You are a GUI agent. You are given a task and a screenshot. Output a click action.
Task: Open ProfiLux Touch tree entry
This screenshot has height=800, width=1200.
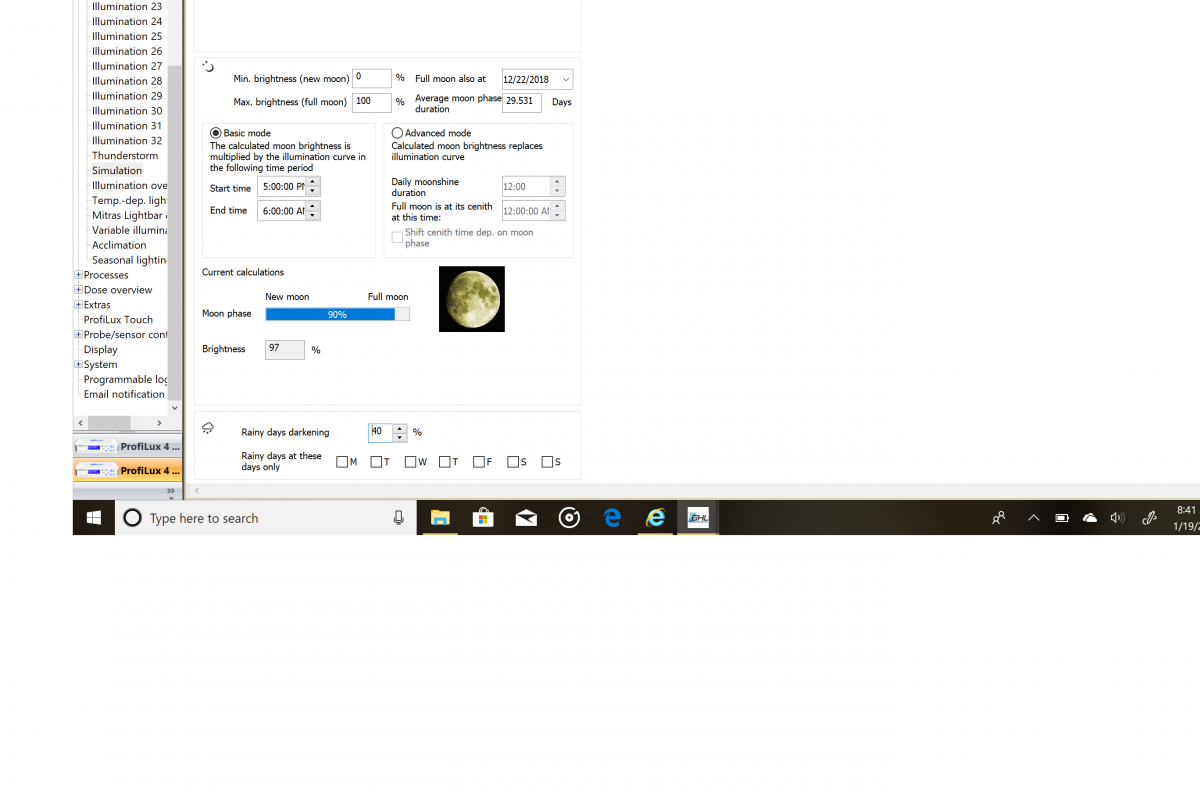(x=118, y=320)
